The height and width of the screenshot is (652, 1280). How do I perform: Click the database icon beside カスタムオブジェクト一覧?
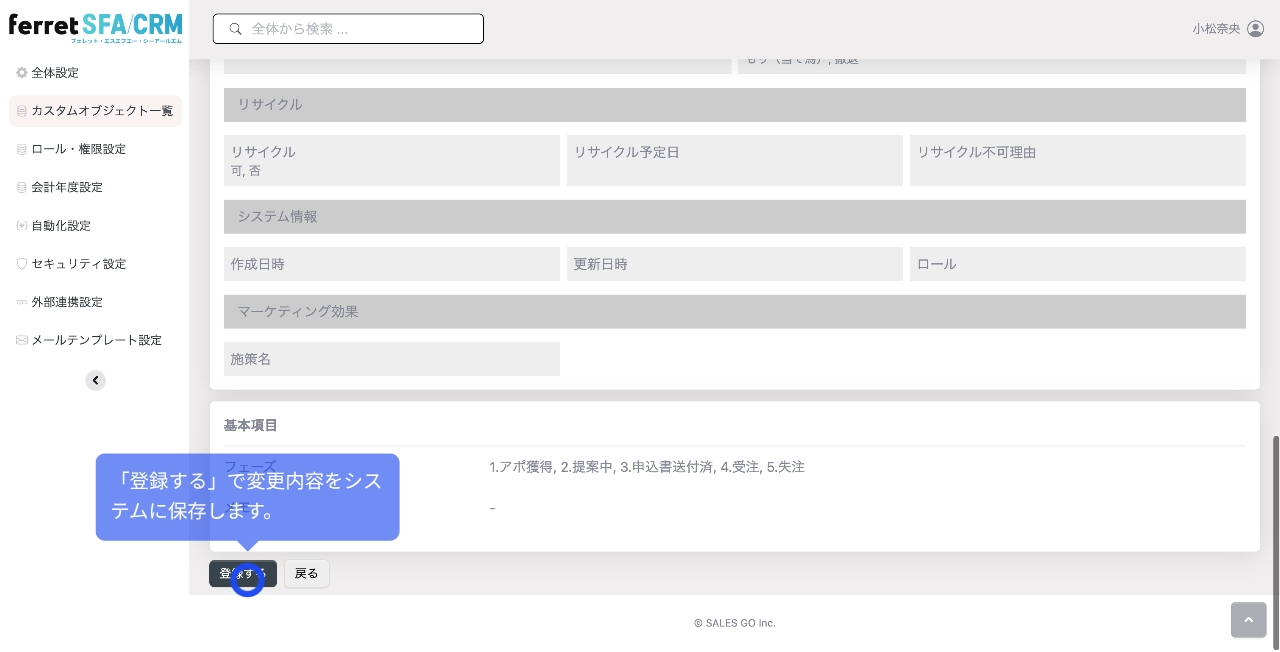[22, 111]
